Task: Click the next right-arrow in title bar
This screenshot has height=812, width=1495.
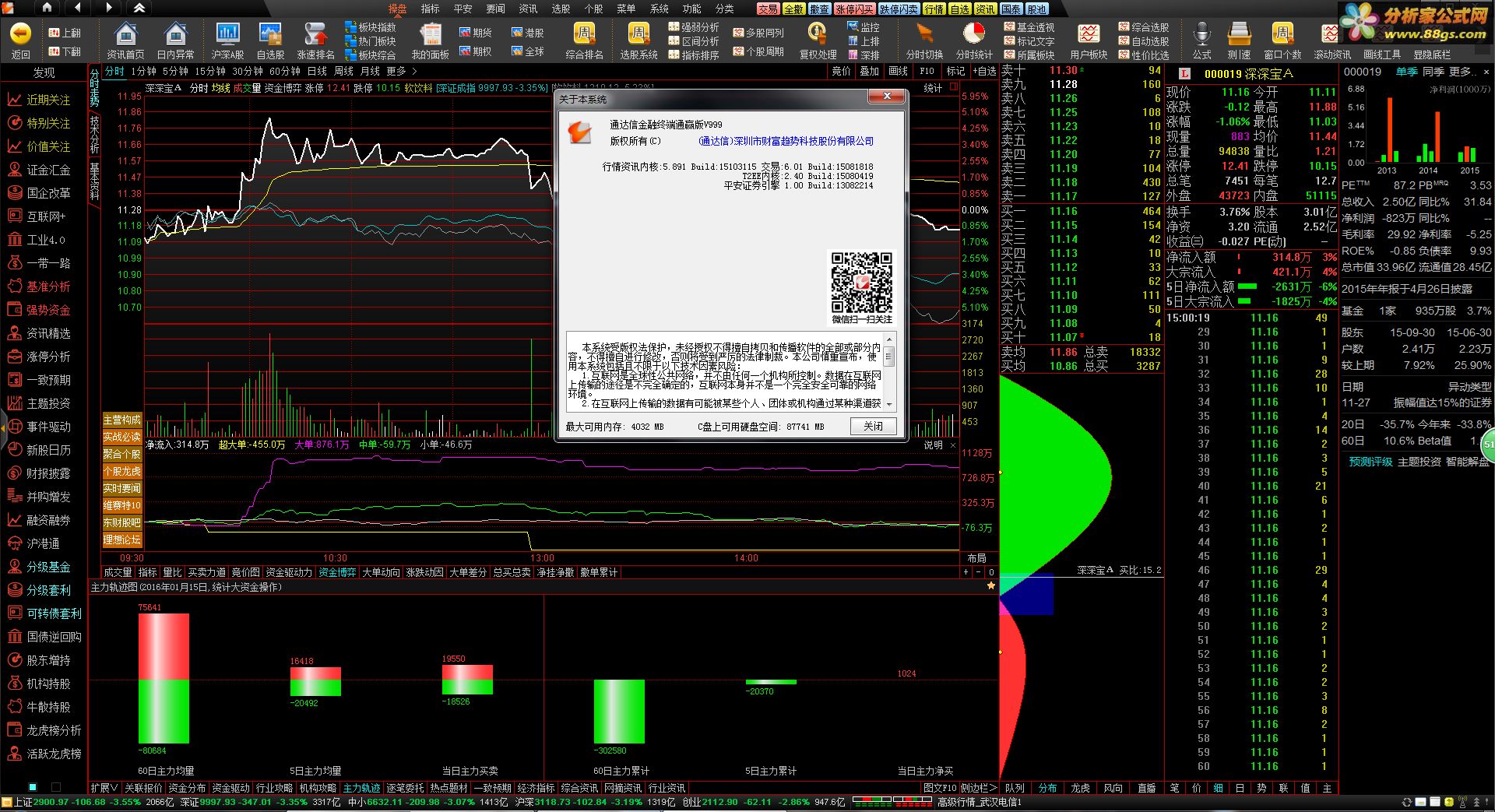Action: (108, 8)
